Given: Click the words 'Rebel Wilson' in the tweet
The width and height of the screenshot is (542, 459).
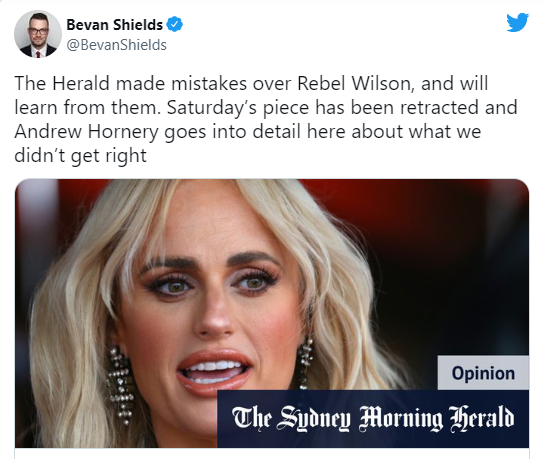Looking at the screenshot, I should [355, 84].
